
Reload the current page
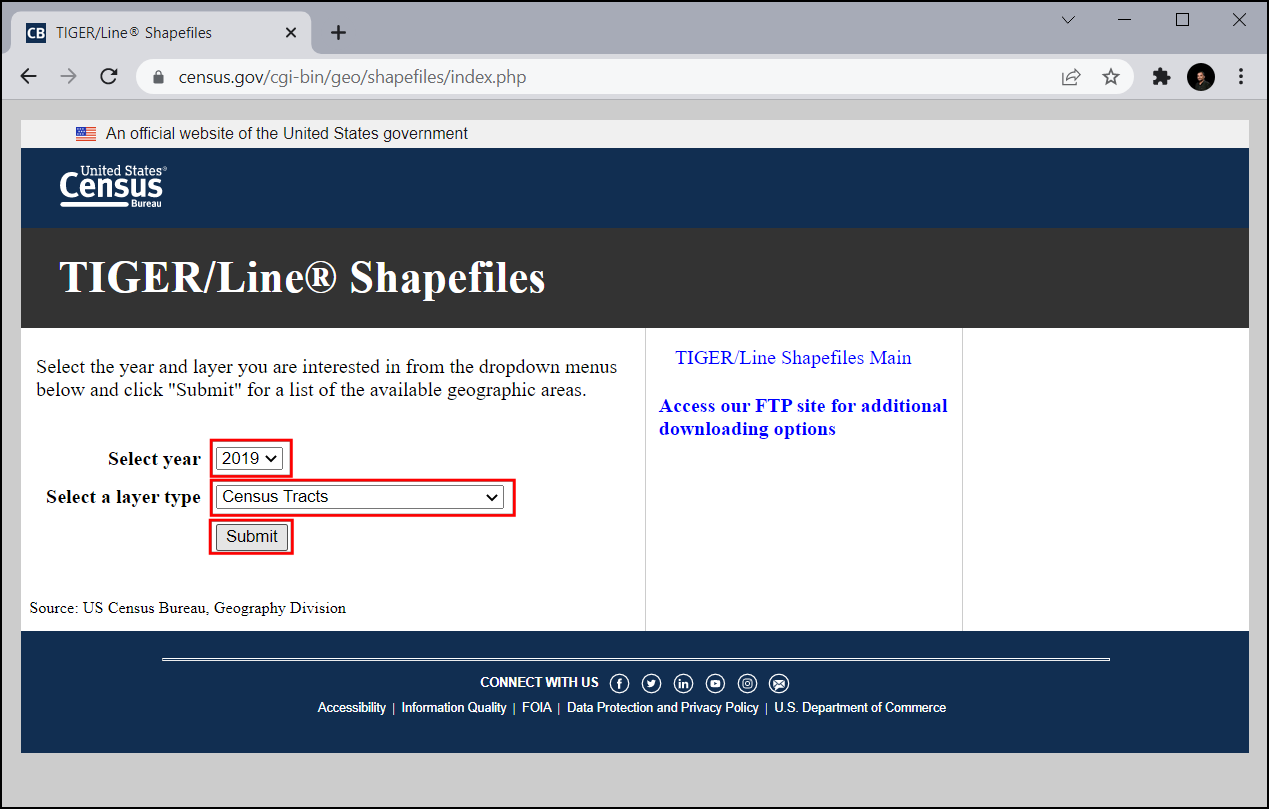pyautogui.click(x=109, y=77)
